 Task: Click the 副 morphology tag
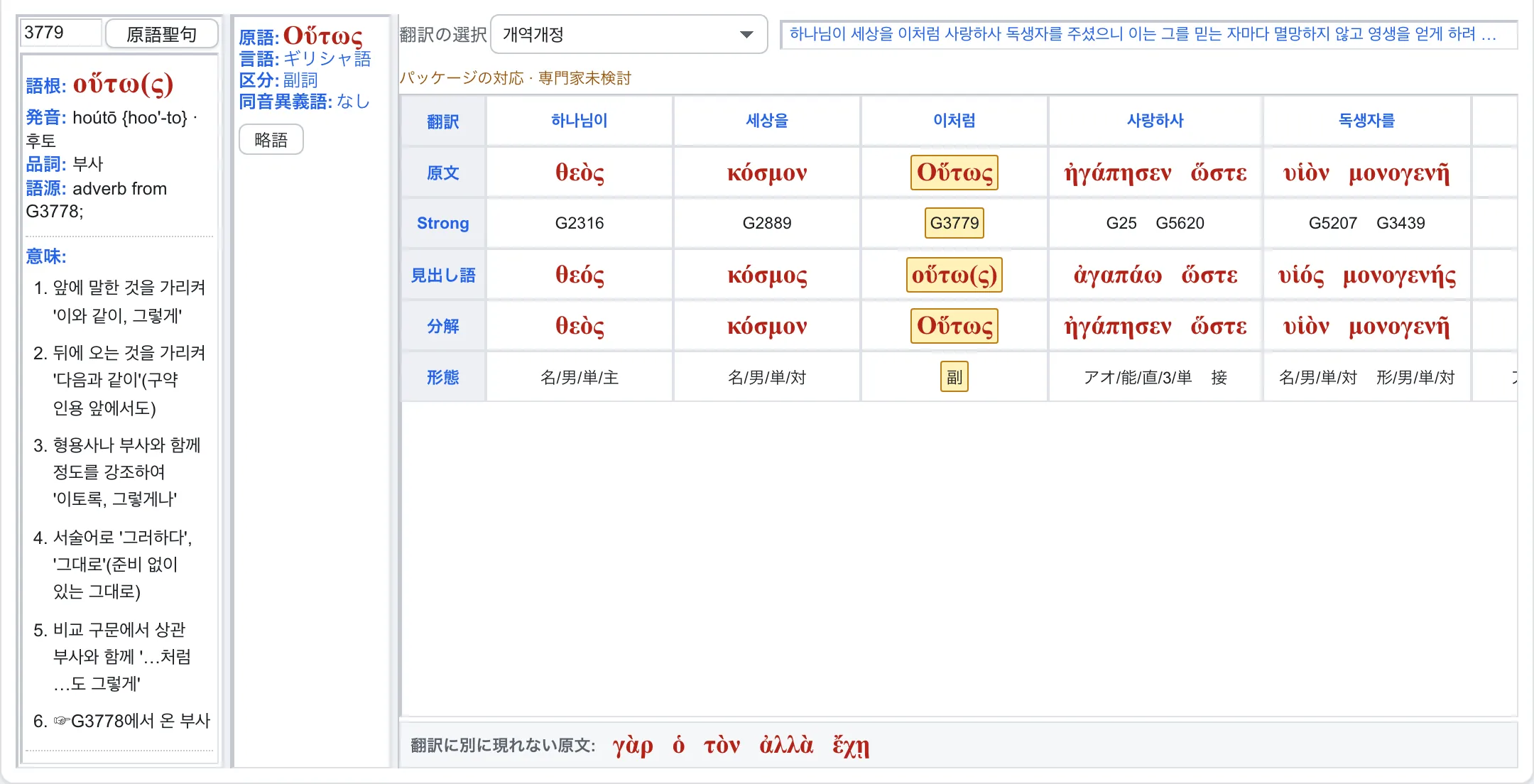(x=954, y=377)
